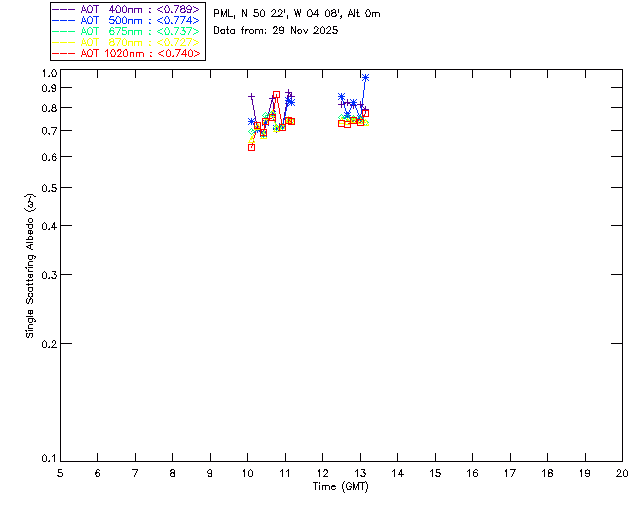
Task: Click the y-axis tick label 0.4
Action: tap(49, 226)
